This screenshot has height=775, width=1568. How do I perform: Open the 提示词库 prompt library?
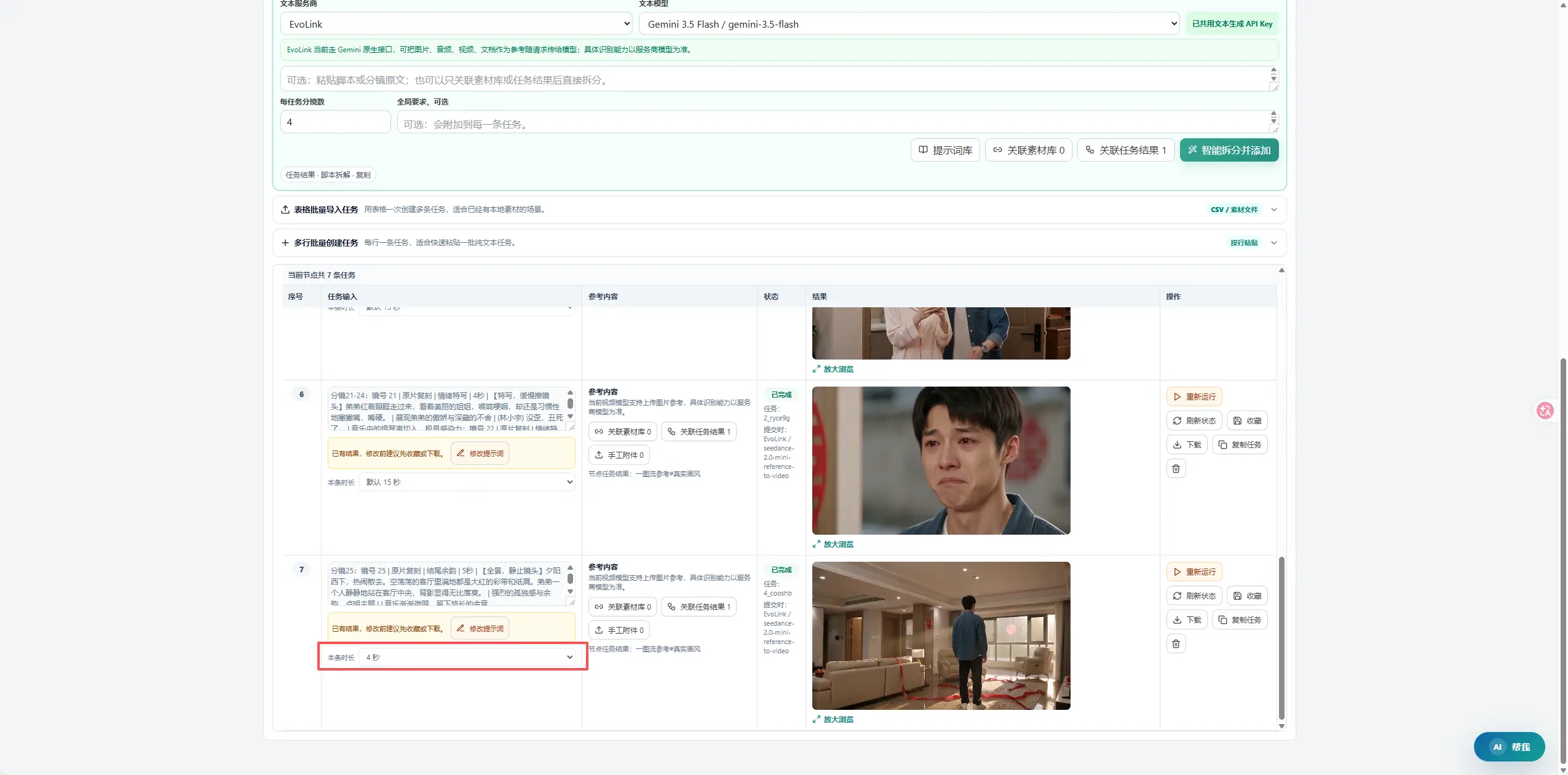[x=945, y=150]
